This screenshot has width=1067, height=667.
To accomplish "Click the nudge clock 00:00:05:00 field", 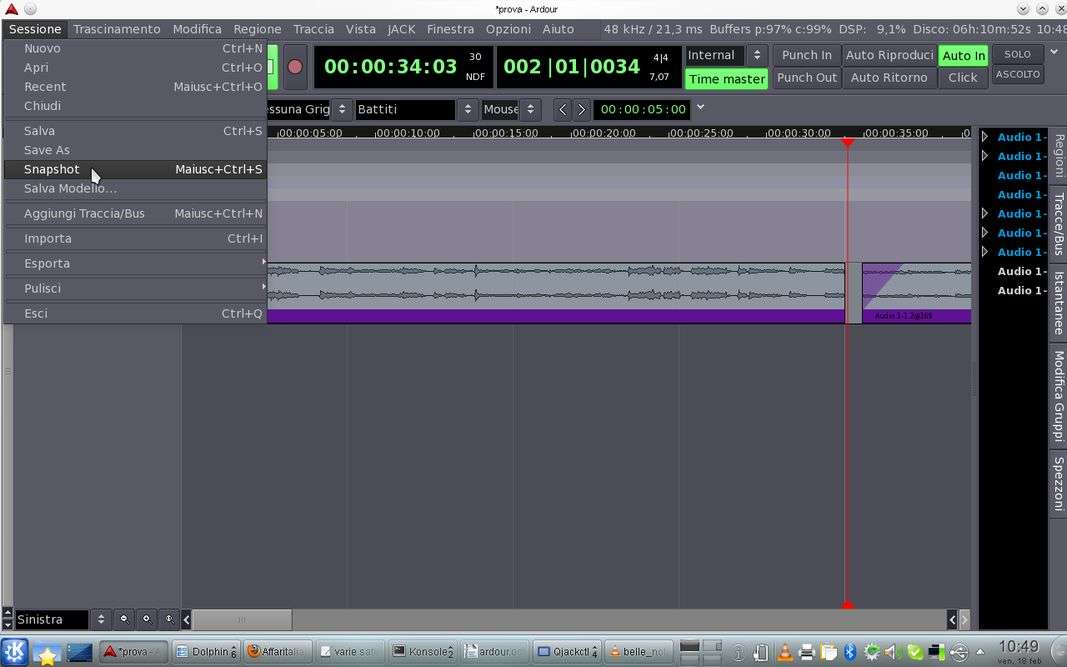I will 643,109.
